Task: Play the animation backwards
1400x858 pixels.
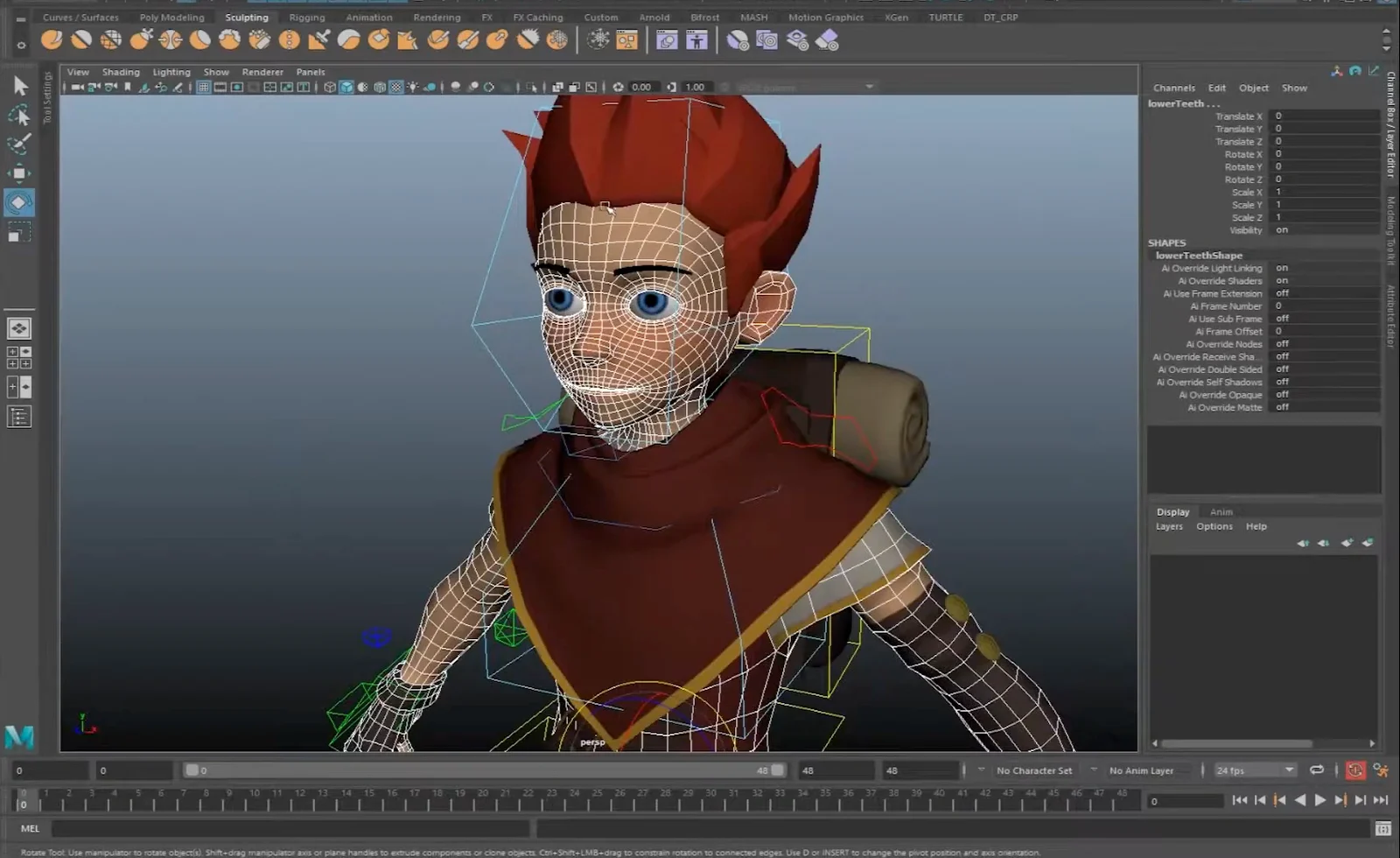Action: (1300, 799)
